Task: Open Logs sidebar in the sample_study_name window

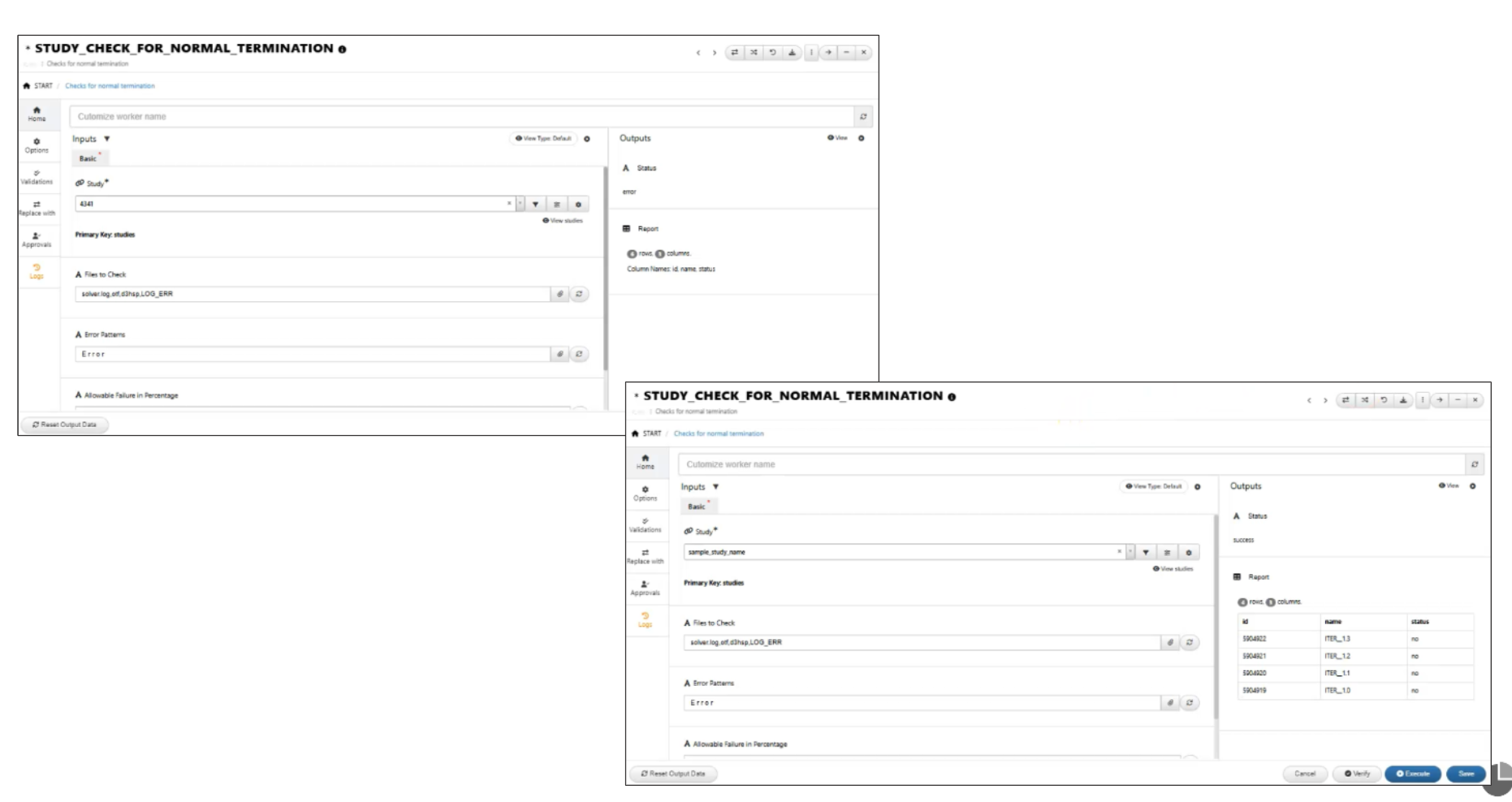Action: tap(646, 620)
